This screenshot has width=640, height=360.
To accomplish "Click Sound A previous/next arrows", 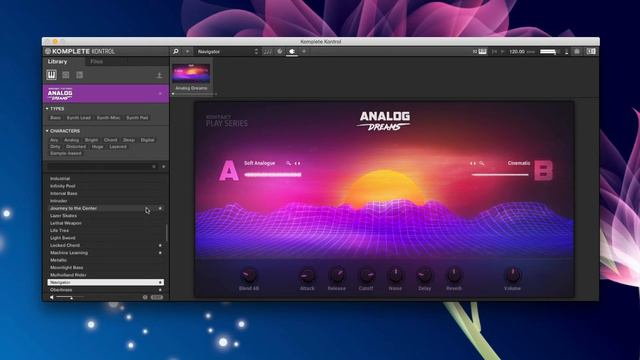I will (298, 163).
